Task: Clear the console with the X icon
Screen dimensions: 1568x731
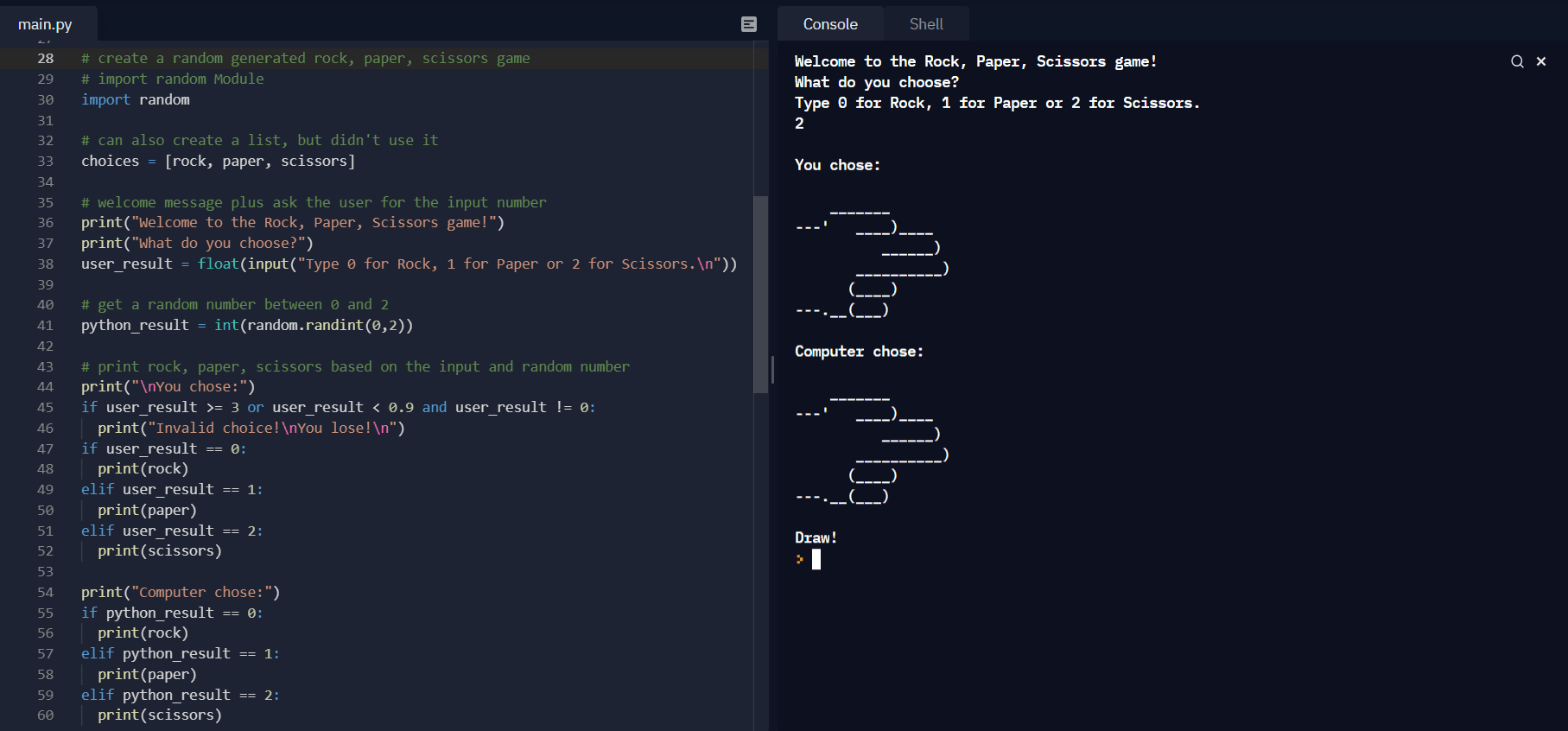Action: pos(1541,61)
